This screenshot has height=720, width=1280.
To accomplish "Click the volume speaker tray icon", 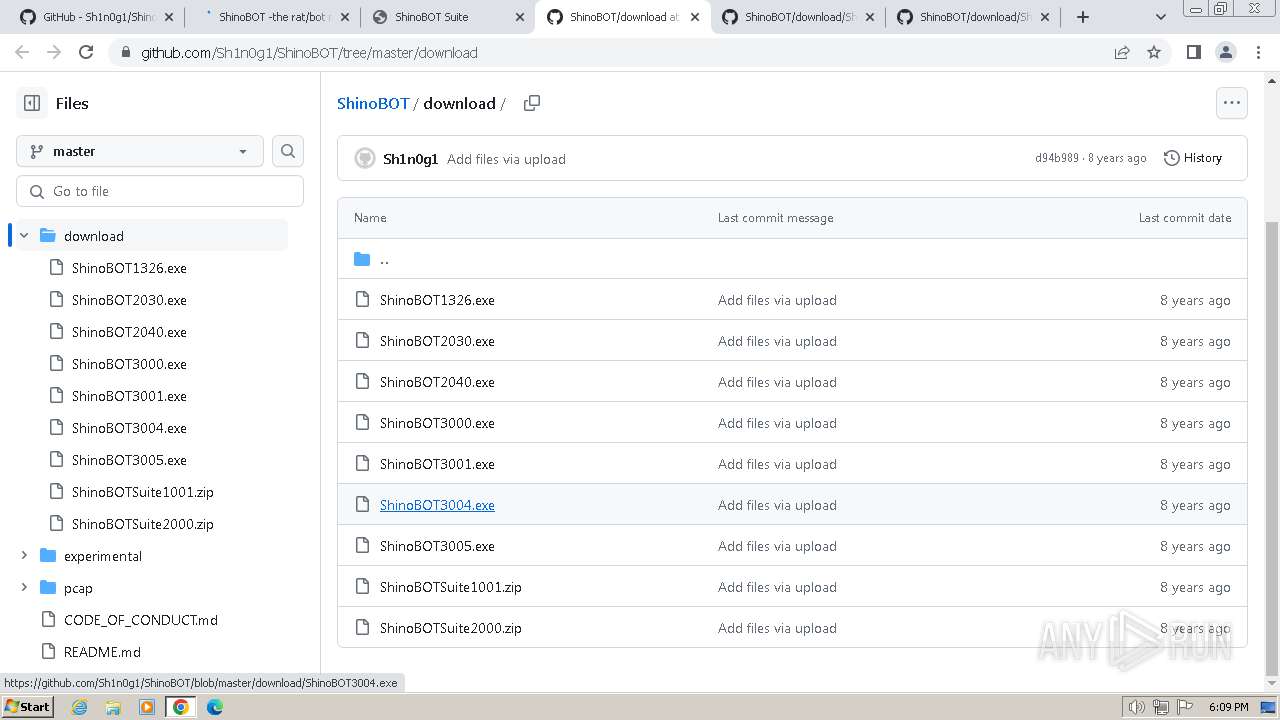I will pos(1137,707).
